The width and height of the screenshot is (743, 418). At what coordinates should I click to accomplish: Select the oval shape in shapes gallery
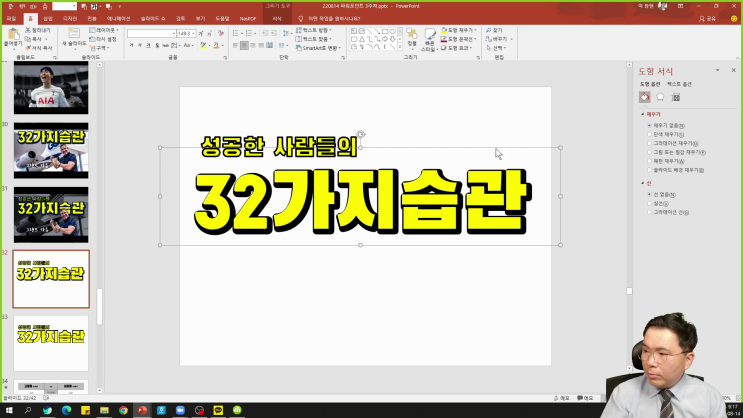(x=392, y=31)
